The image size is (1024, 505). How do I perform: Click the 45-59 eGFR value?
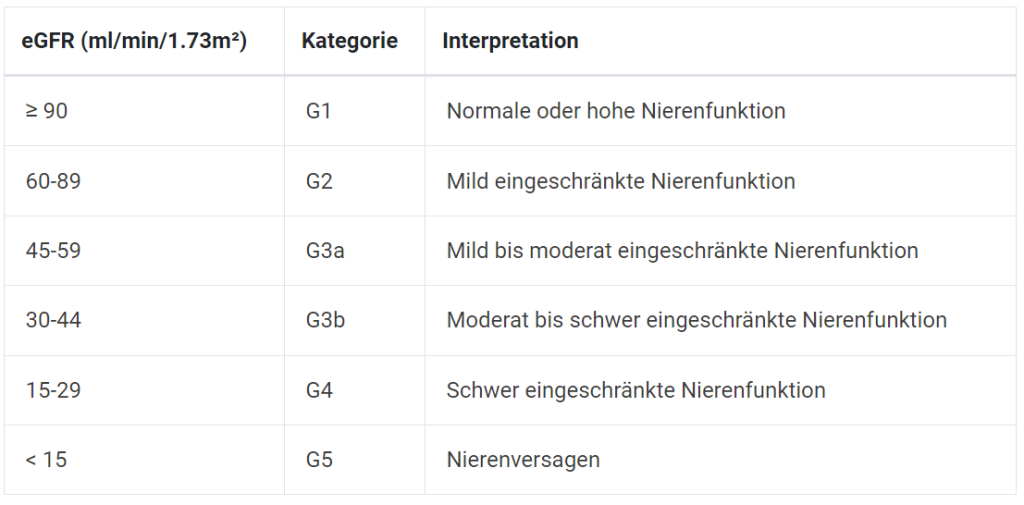point(53,250)
